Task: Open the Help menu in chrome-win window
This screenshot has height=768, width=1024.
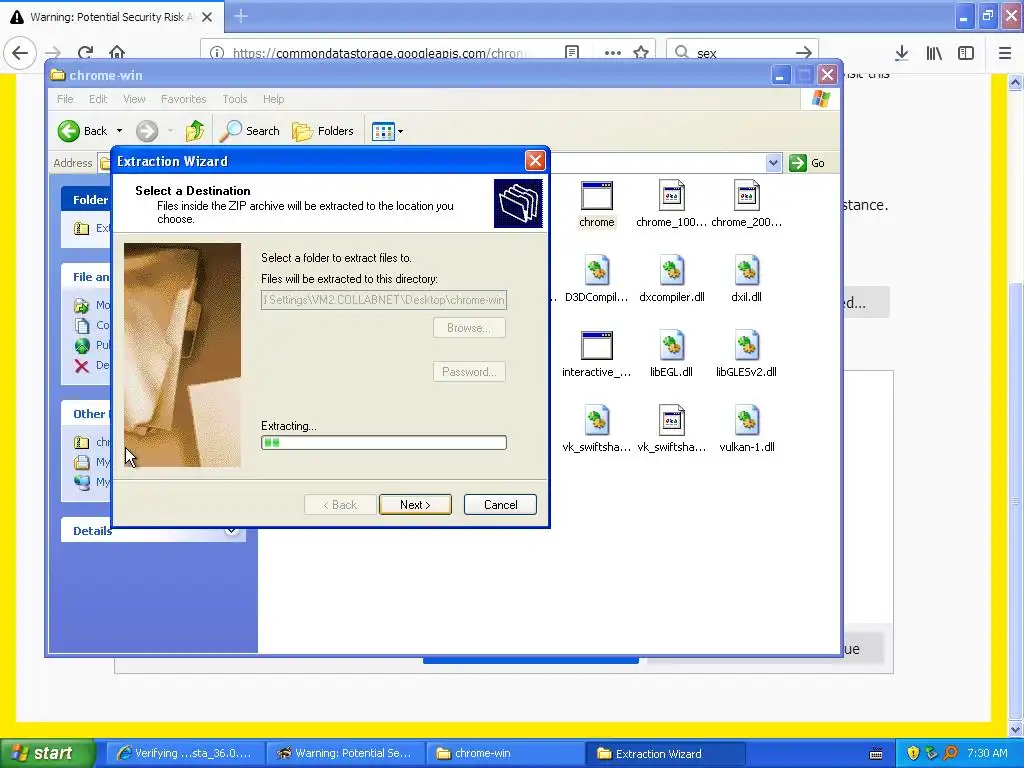Action: [x=273, y=99]
